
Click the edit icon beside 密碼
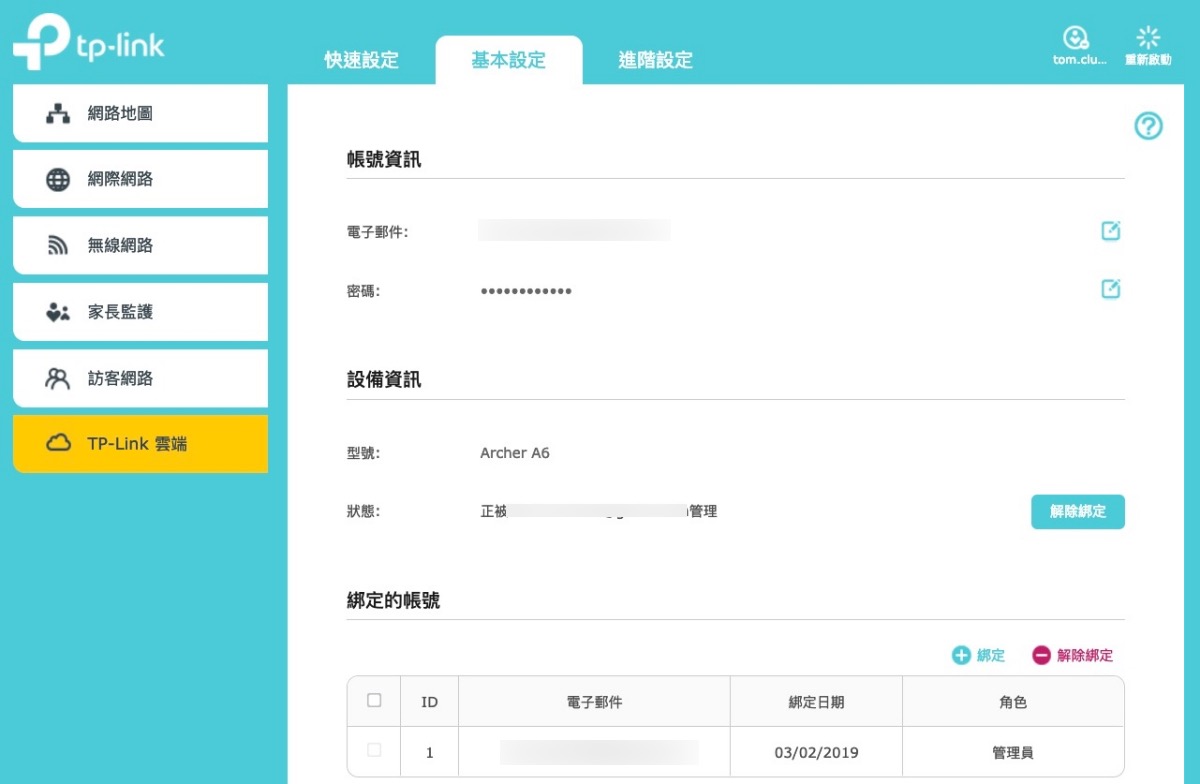[1110, 289]
